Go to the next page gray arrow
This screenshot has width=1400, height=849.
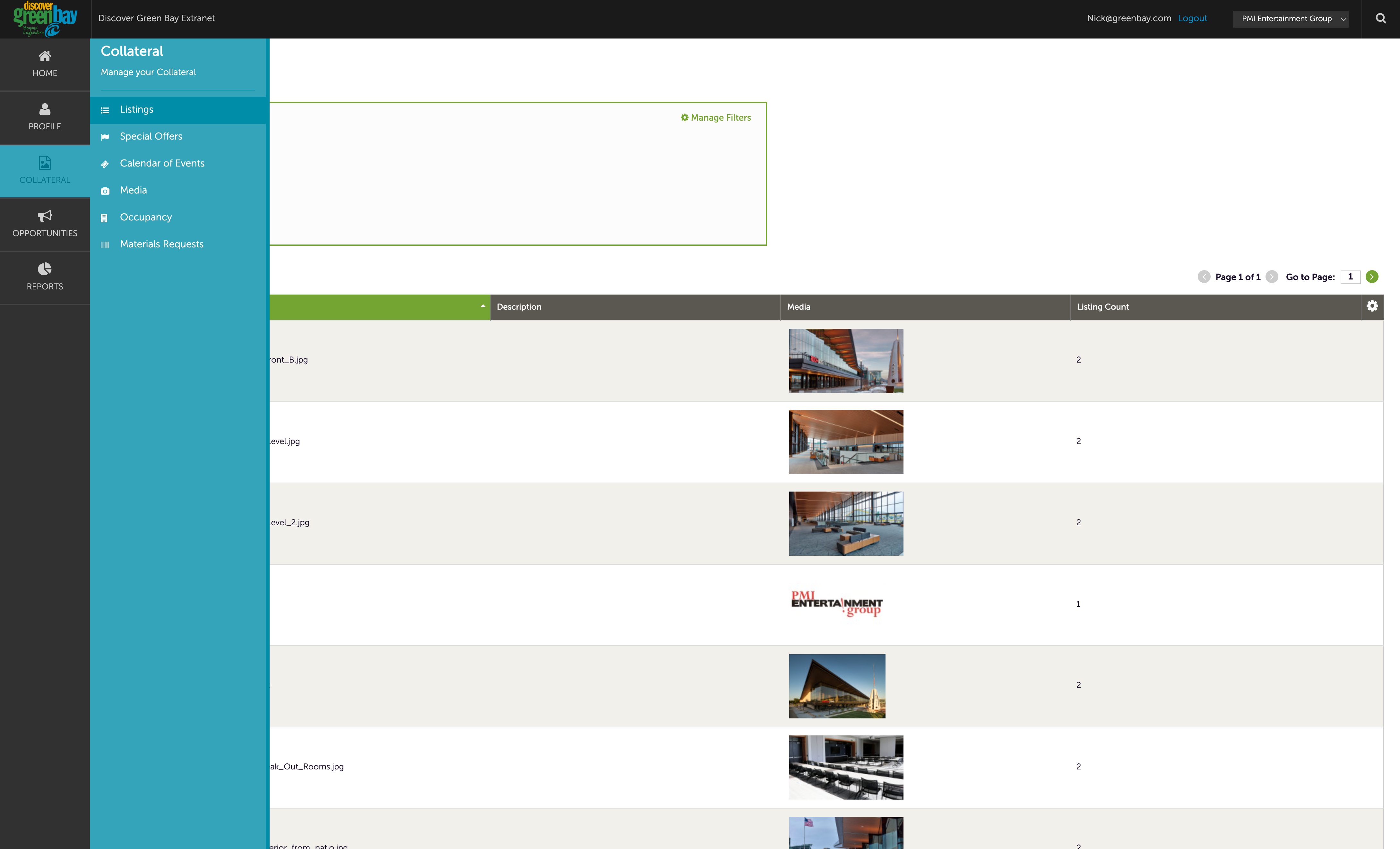1272,277
